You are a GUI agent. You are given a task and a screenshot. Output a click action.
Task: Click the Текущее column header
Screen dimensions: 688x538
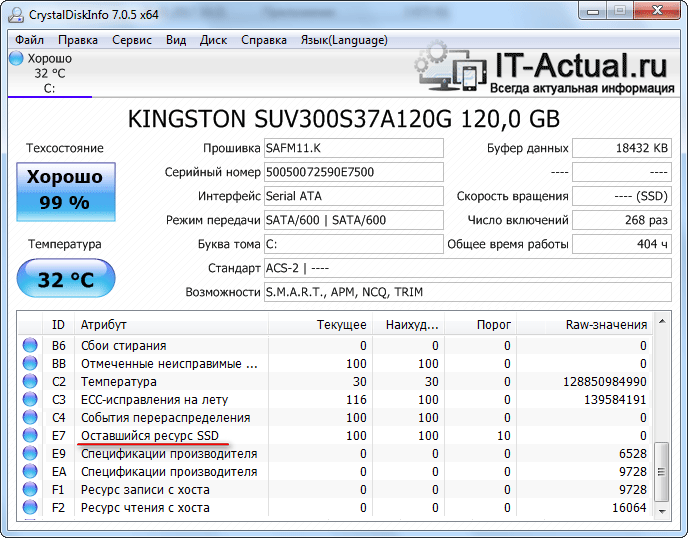(320, 325)
